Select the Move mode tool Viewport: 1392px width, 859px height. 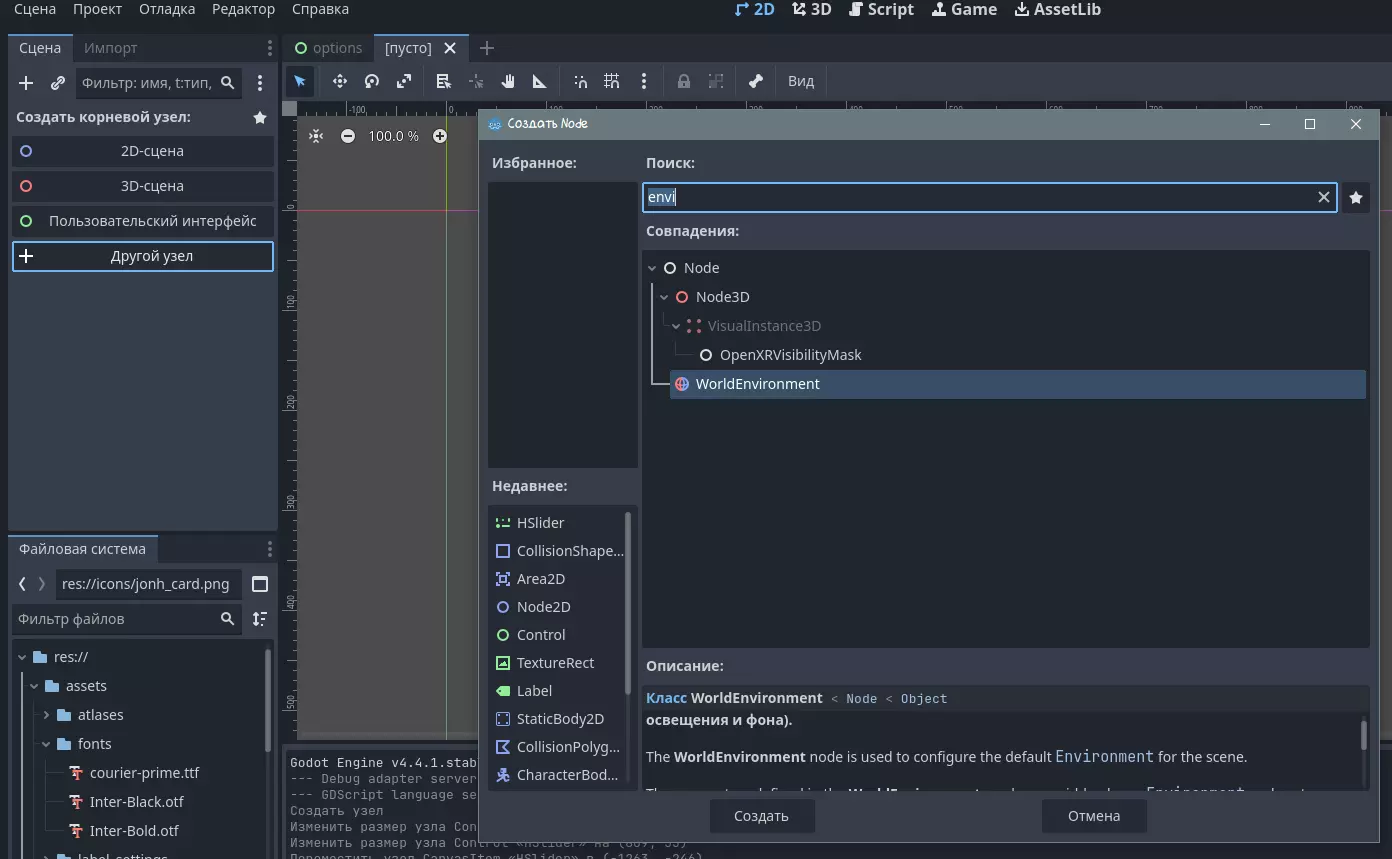click(340, 81)
